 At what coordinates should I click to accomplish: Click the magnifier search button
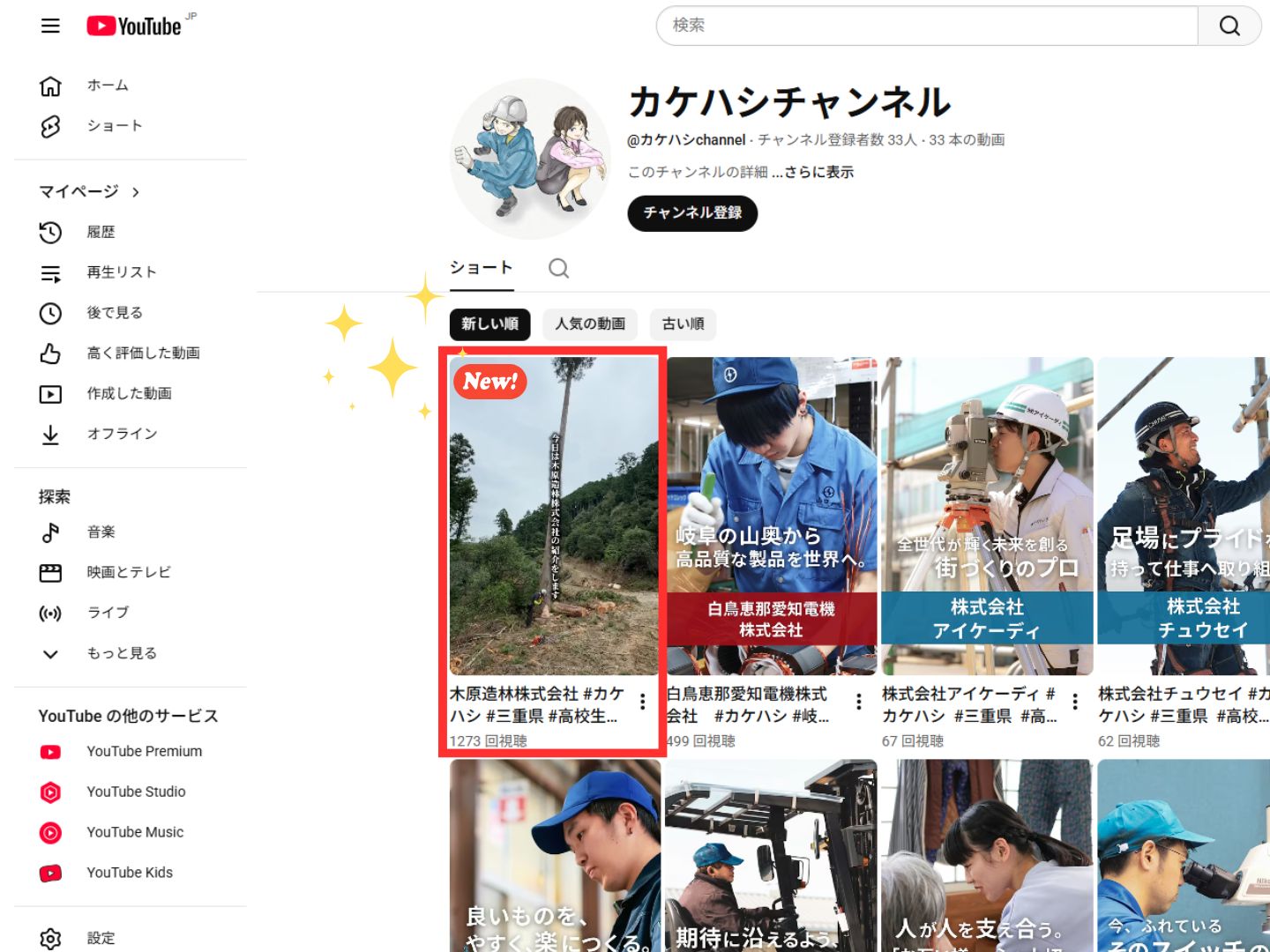(1229, 26)
